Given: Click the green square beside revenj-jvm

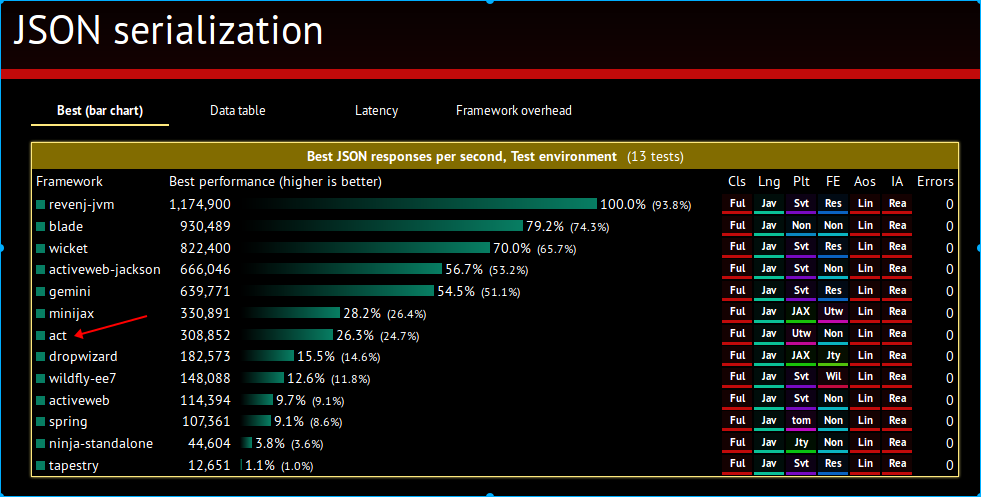Looking at the screenshot, I should pyautogui.click(x=41, y=204).
